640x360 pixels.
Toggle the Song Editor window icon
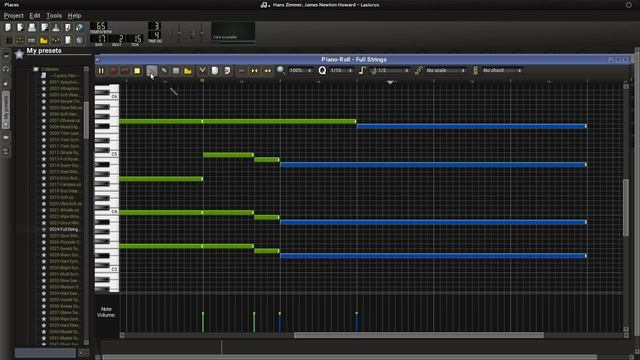coord(8,40)
